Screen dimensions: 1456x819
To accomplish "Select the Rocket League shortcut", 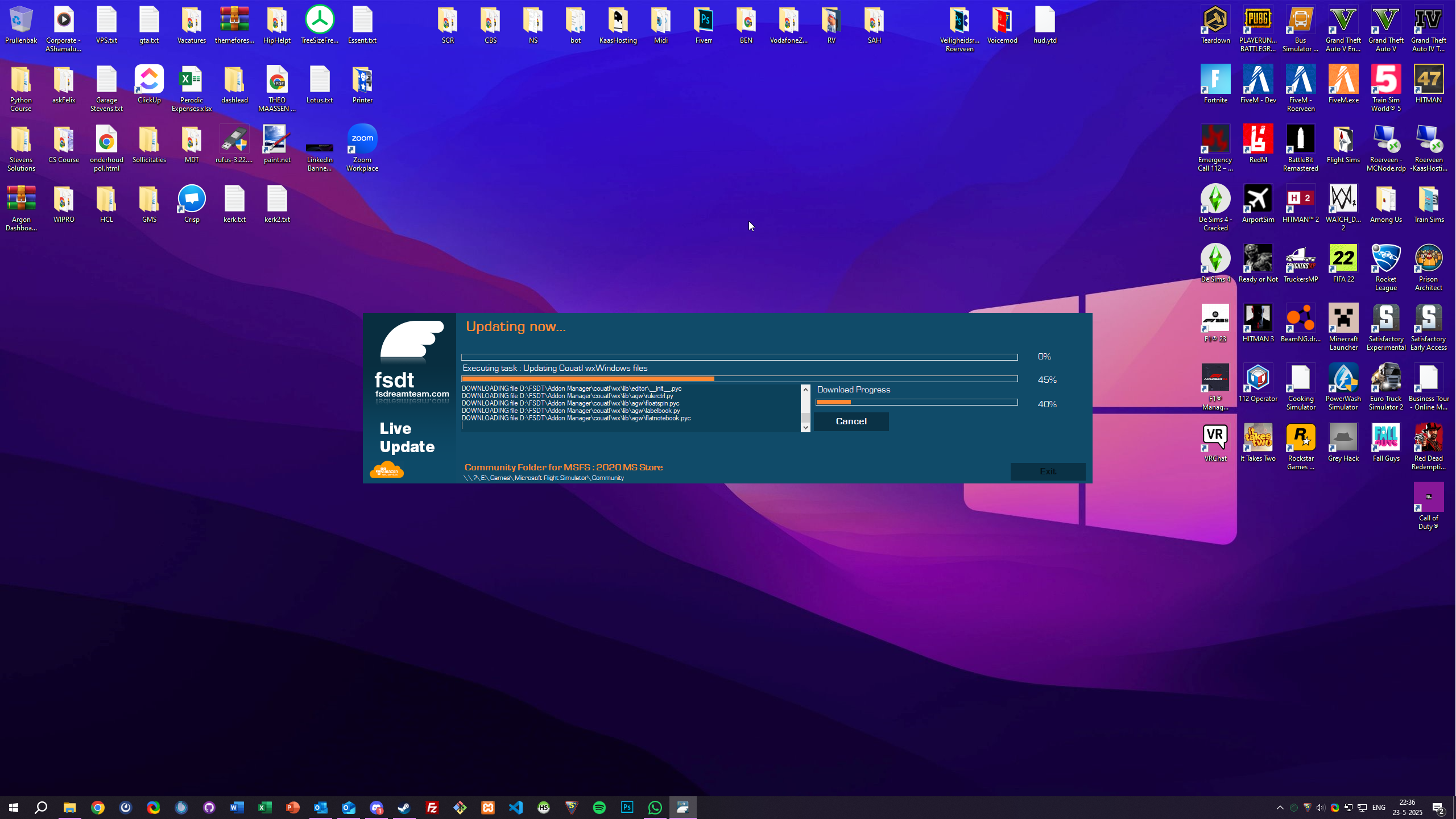I will 1385,259.
